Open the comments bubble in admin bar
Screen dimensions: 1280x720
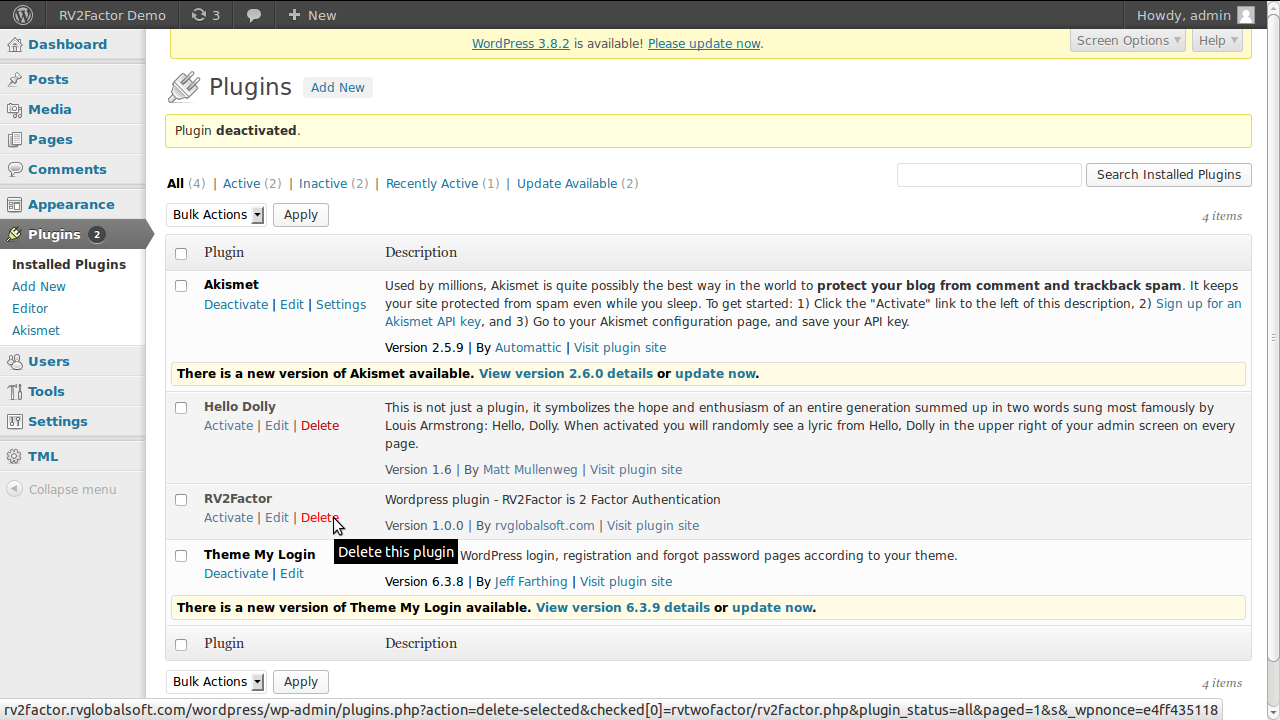click(254, 15)
